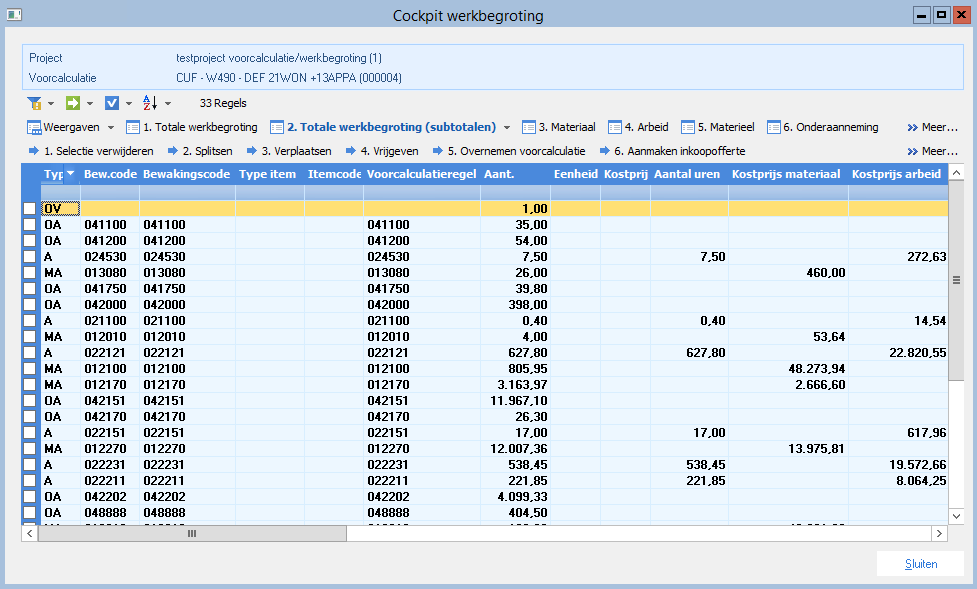
Task: Click arrow icon of Selectie verwijderen
Action: click(x=34, y=151)
